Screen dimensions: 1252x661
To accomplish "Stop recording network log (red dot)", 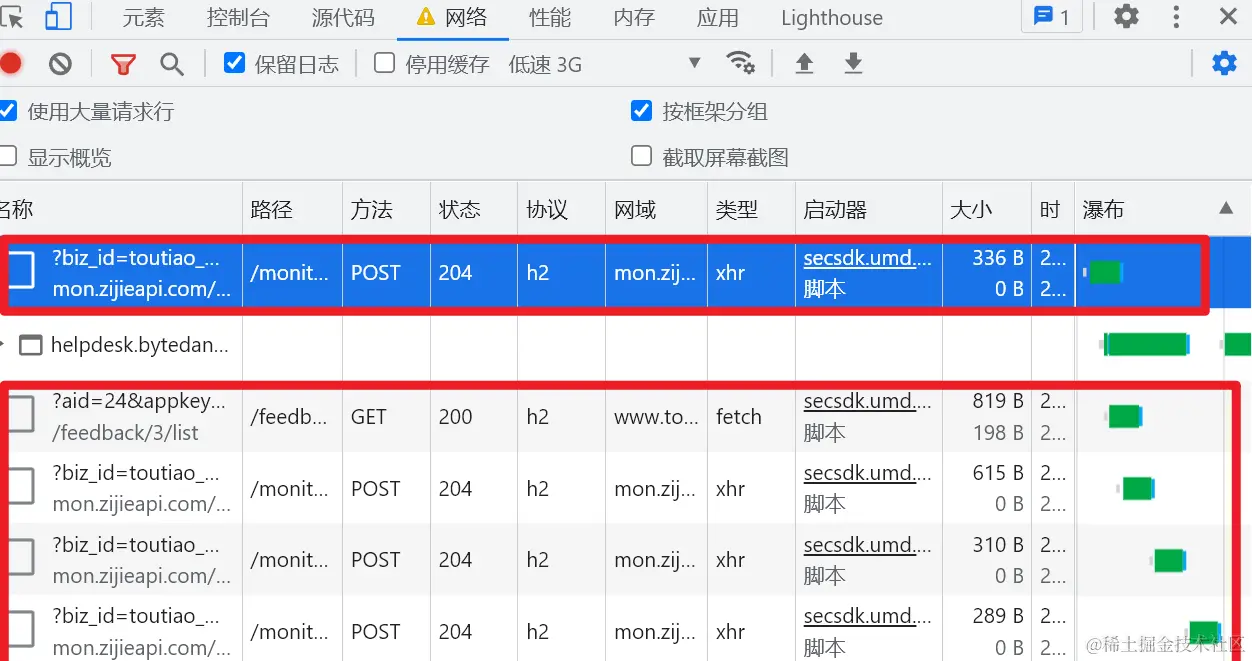I will [10, 64].
